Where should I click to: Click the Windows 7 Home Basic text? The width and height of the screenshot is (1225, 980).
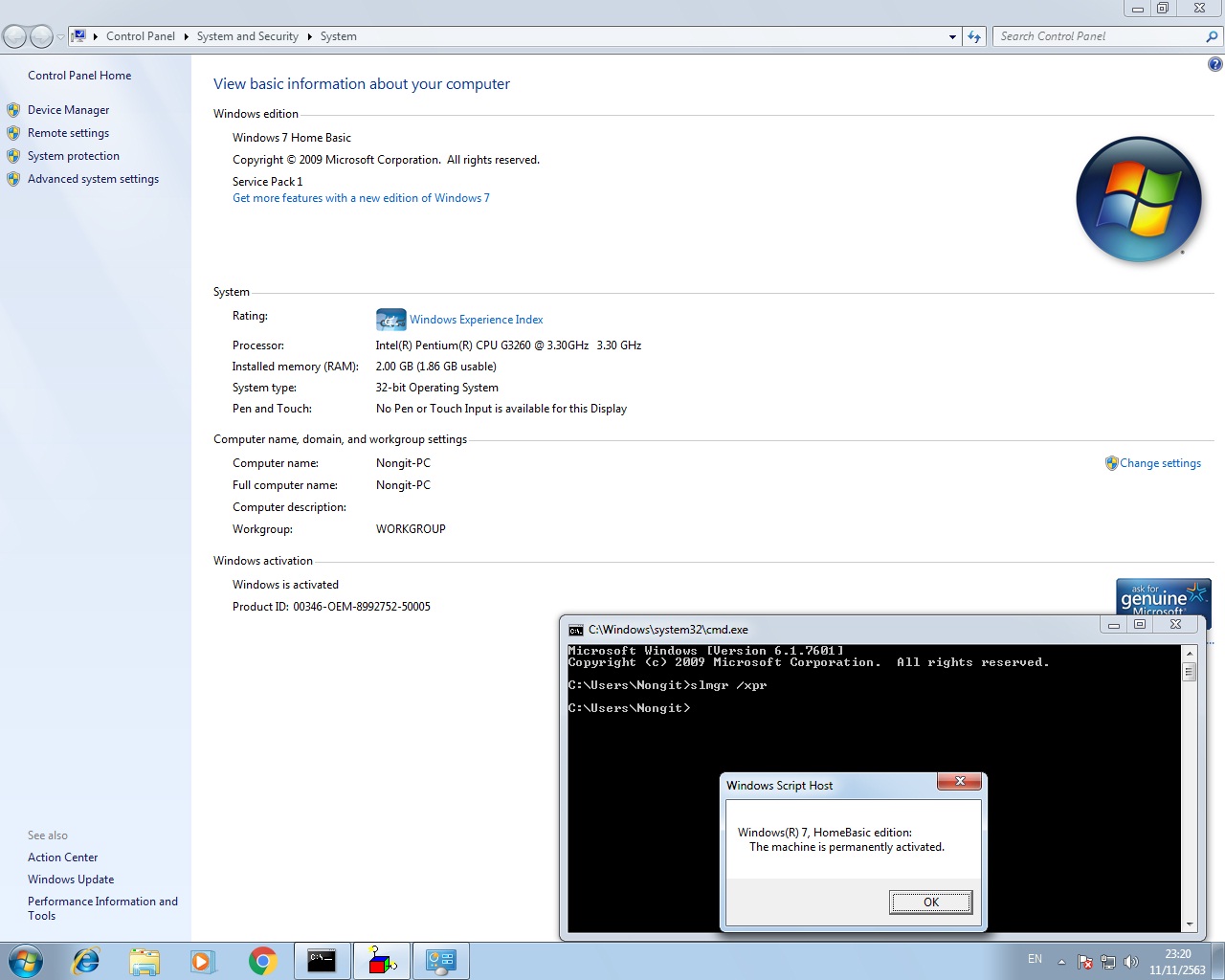point(292,138)
